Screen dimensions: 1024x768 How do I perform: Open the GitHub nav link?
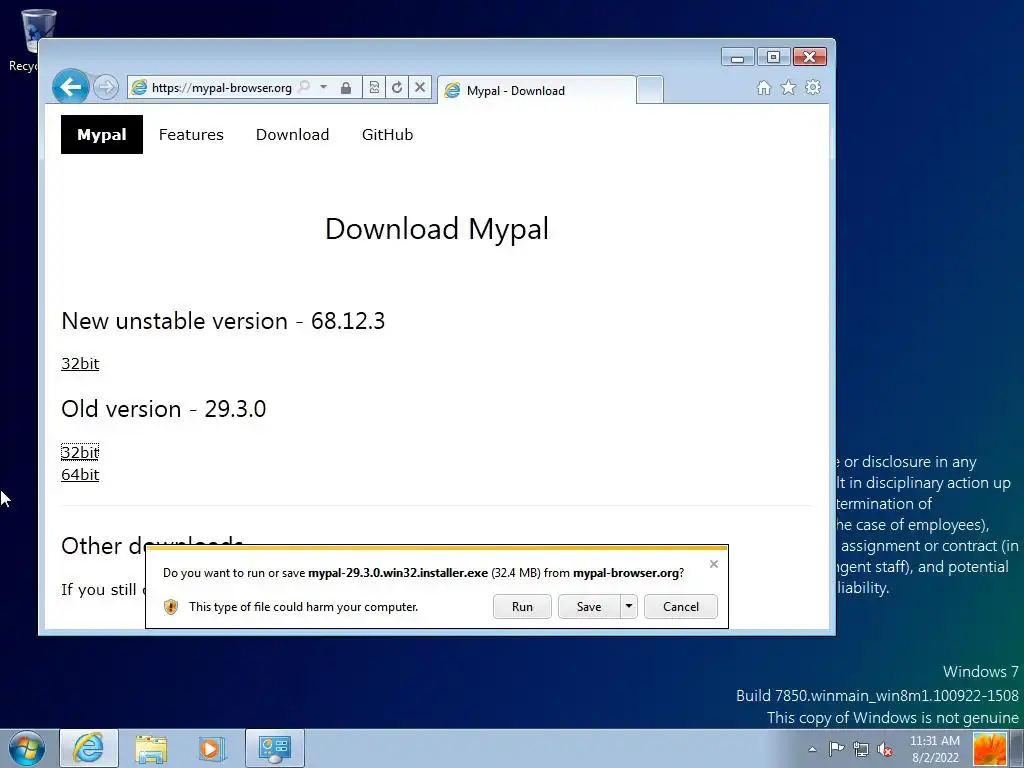coord(387,135)
